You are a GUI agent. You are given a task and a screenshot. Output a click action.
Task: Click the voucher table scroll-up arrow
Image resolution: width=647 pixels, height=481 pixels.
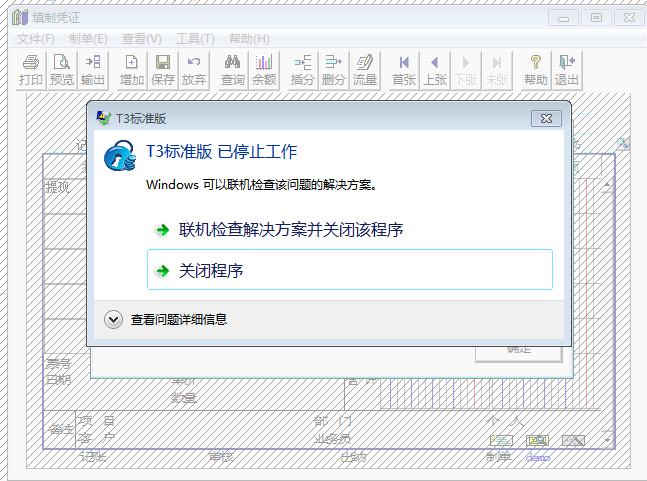pos(607,184)
